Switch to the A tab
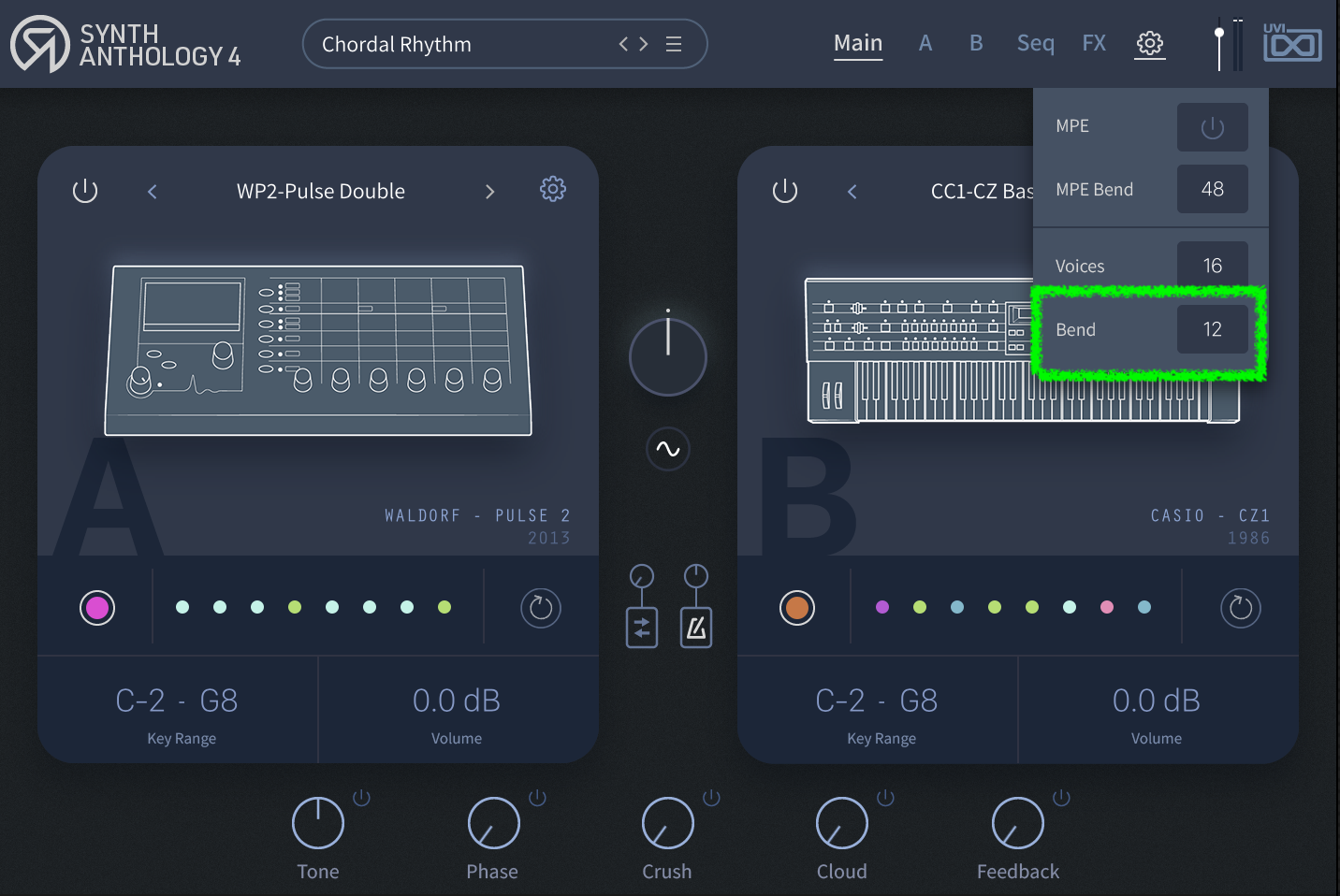1340x896 pixels. 925,43
